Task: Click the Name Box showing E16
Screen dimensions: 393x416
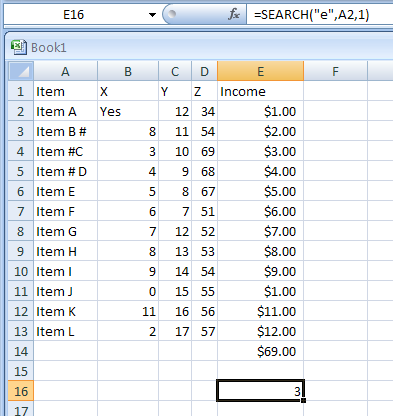Action: [74, 15]
